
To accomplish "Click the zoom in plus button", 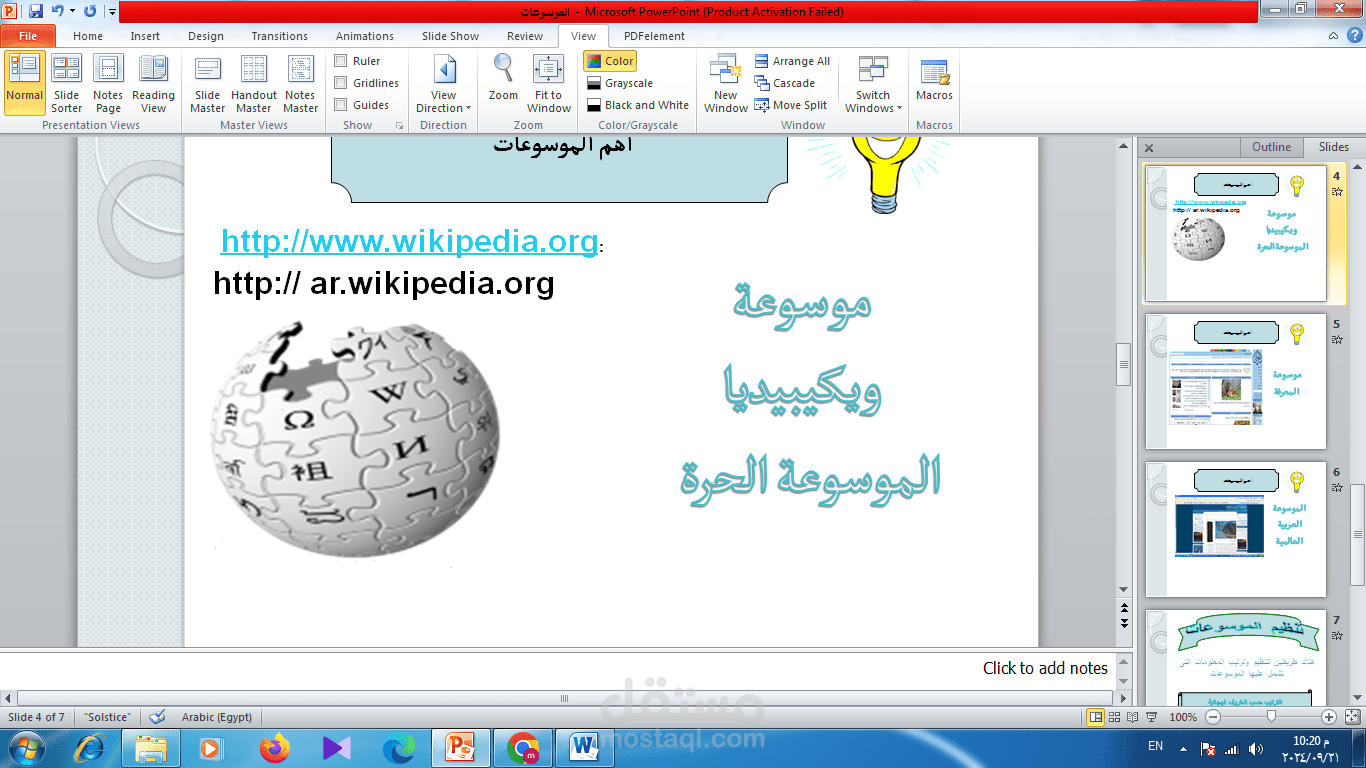I will coord(1328,717).
